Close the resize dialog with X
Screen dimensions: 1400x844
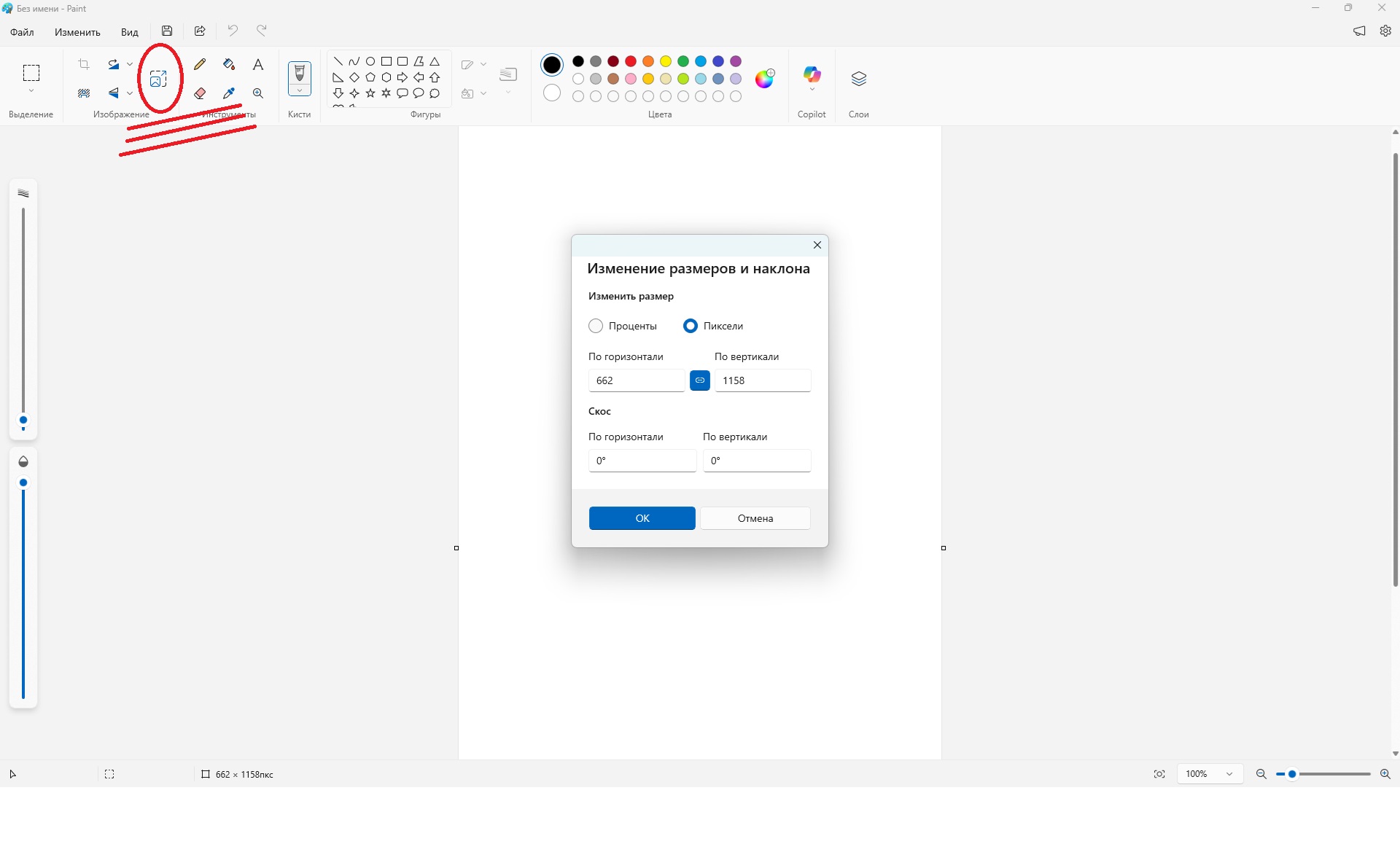817,245
